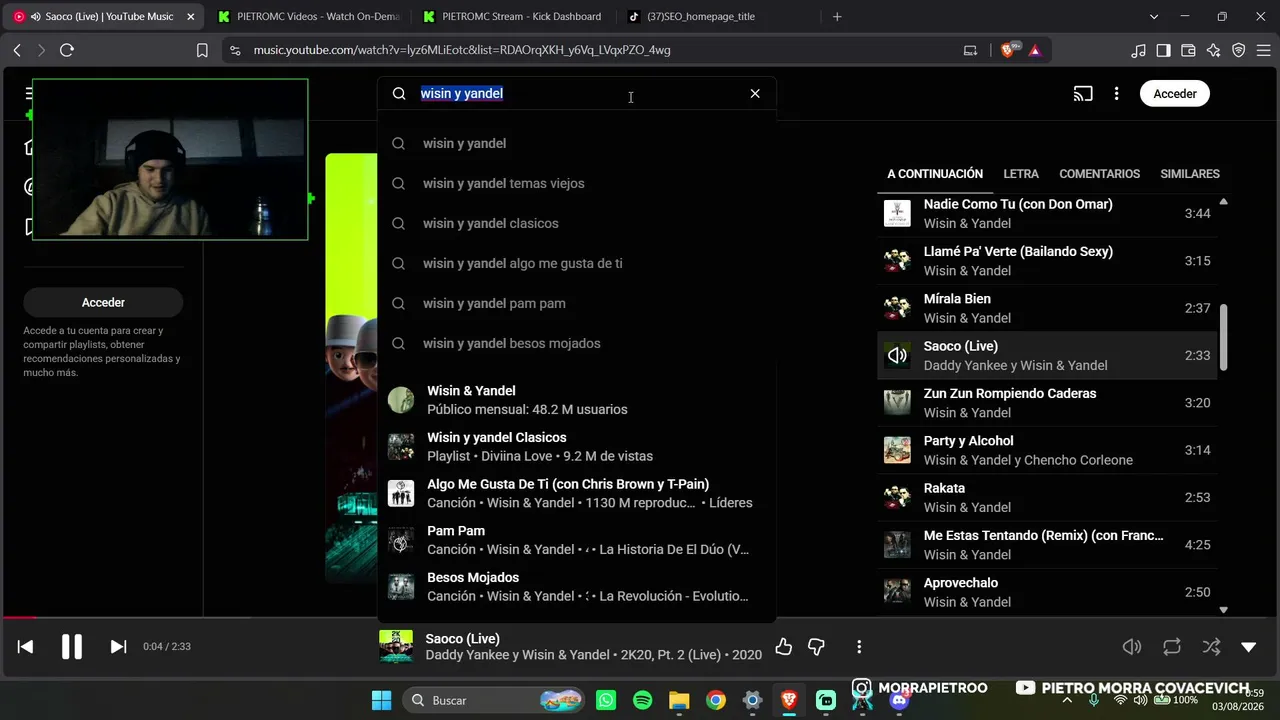
Task: Open the SIMILARES tab
Action: click(1190, 174)
